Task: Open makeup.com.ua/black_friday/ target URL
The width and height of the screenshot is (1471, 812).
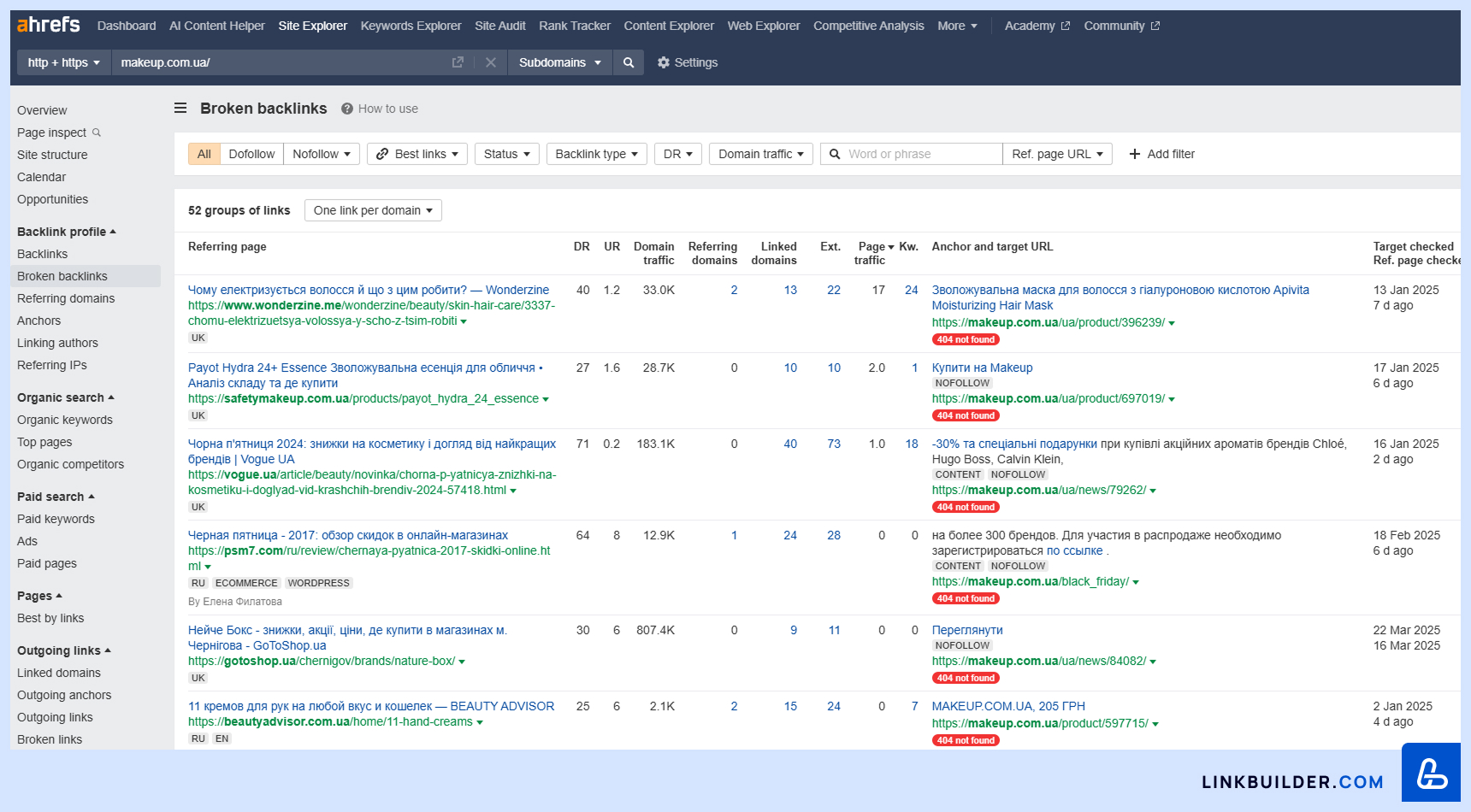Action: [x=1031, y=581]
